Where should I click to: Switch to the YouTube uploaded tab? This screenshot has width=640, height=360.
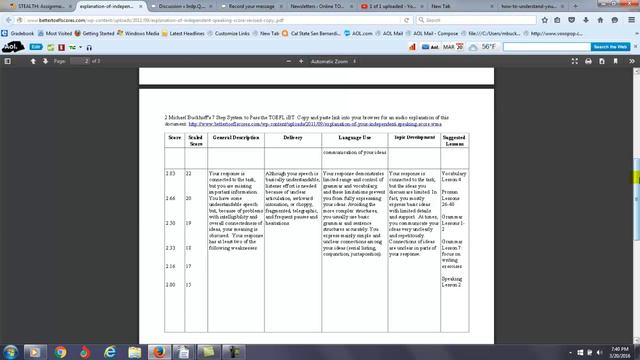pyautogui.click(x=392, y=6)
